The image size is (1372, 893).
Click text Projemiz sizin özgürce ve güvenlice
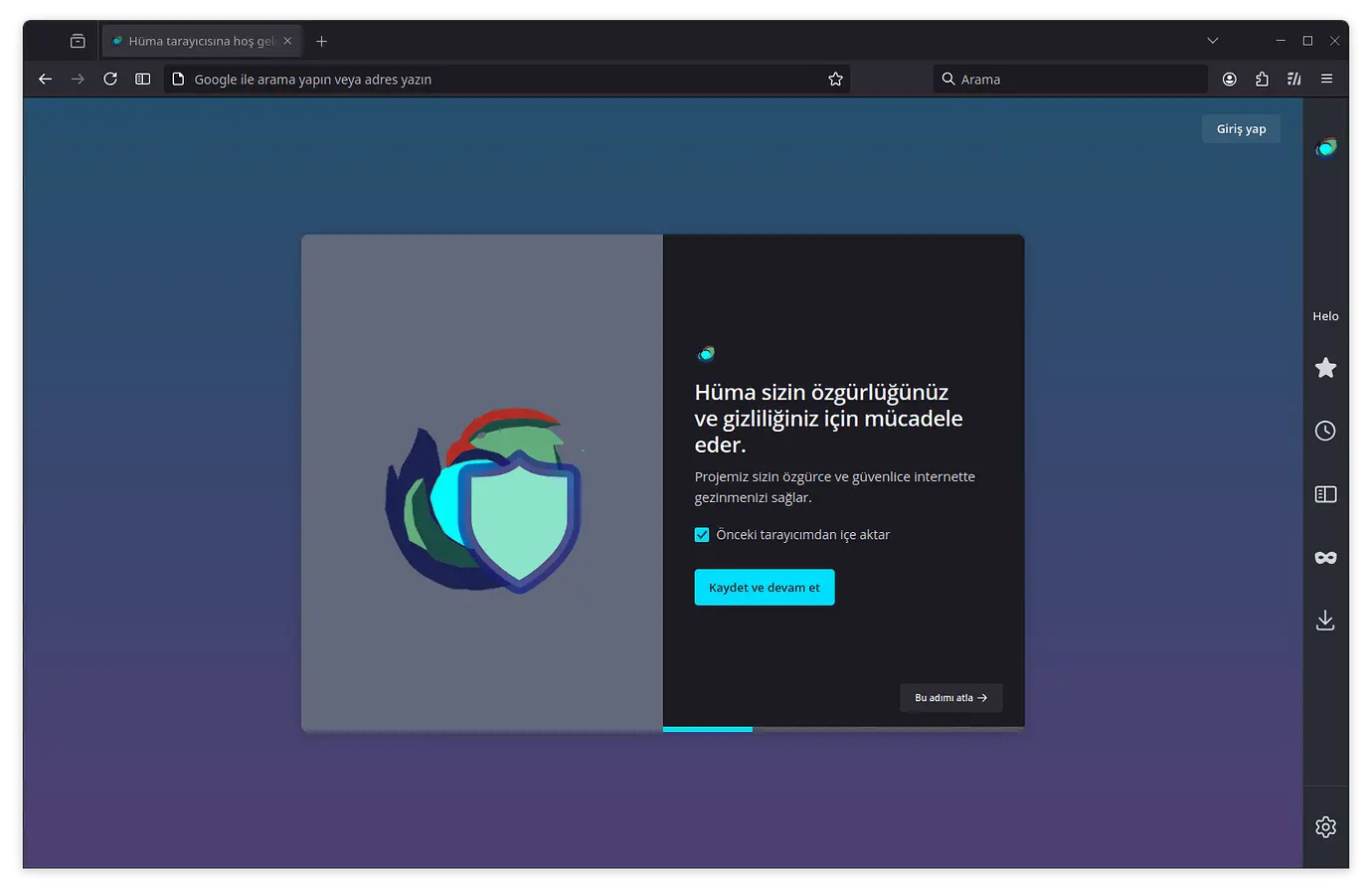[x=834, y=487]
